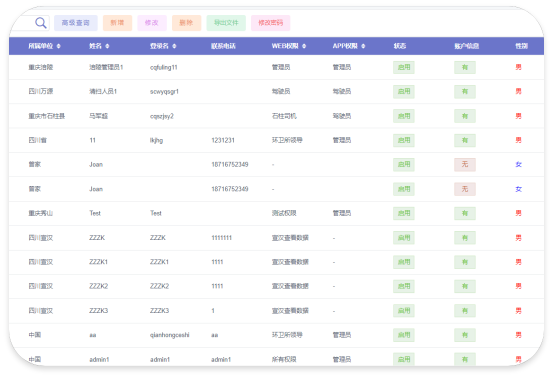Click the APP权限 sort arrows
The image size is (553, 378).
363,46
